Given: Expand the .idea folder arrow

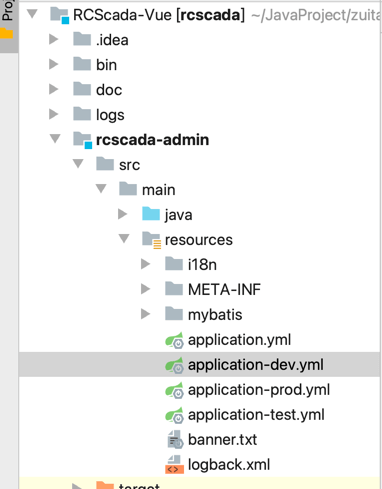Looking at the screenshot, I should [x=54, y=39].
